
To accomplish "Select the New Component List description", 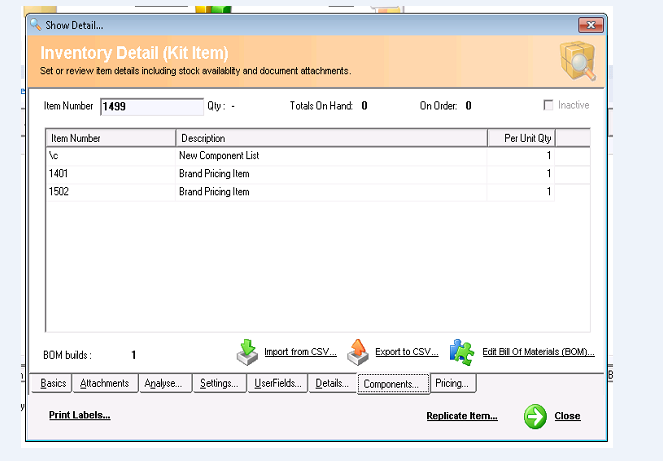I will [x=219, y=156].
